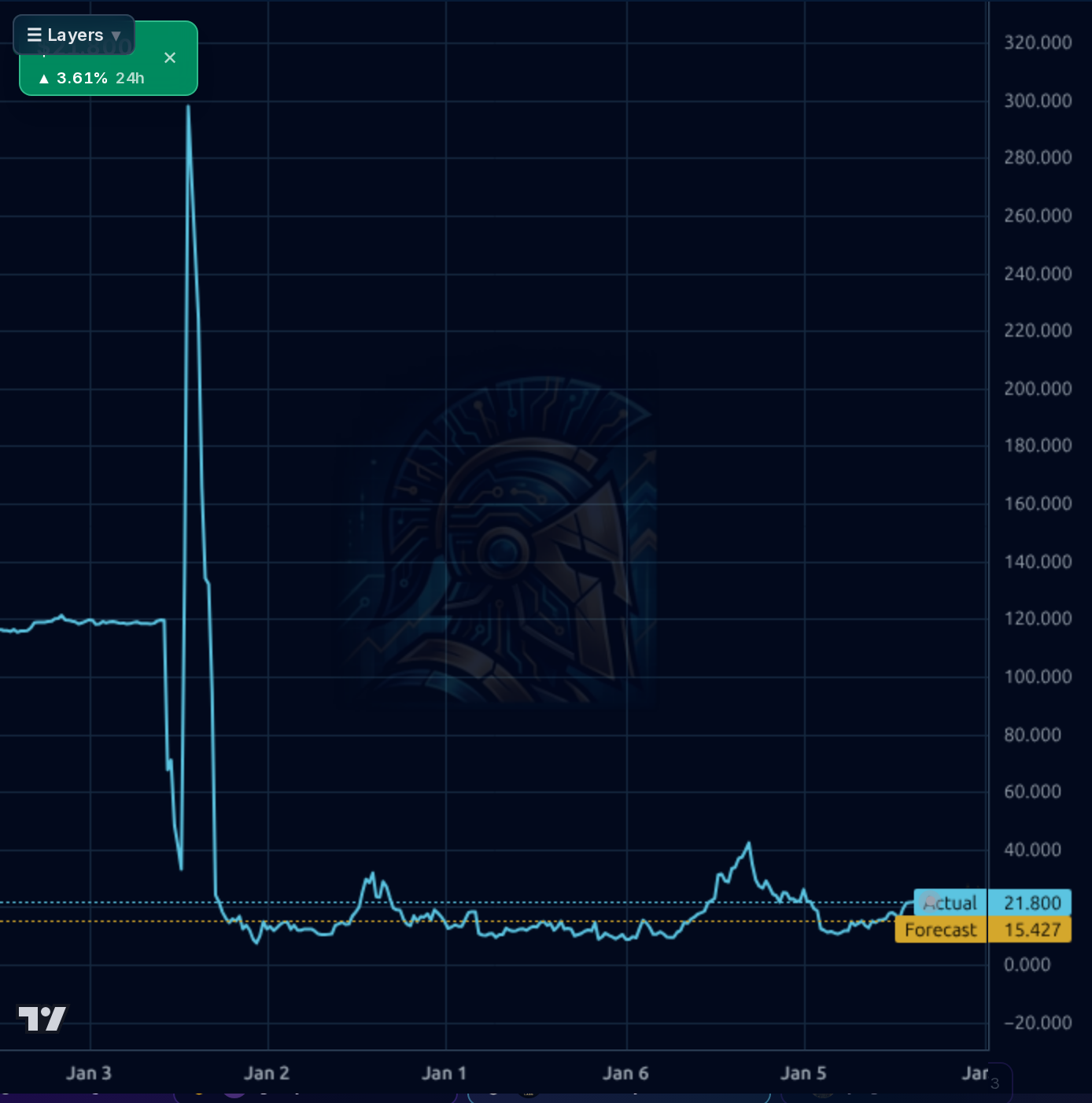Click the Jan 2 time axis label
This screenshot has width=1092, height=1103.
pyautogui.click(x=267, y=1073)
